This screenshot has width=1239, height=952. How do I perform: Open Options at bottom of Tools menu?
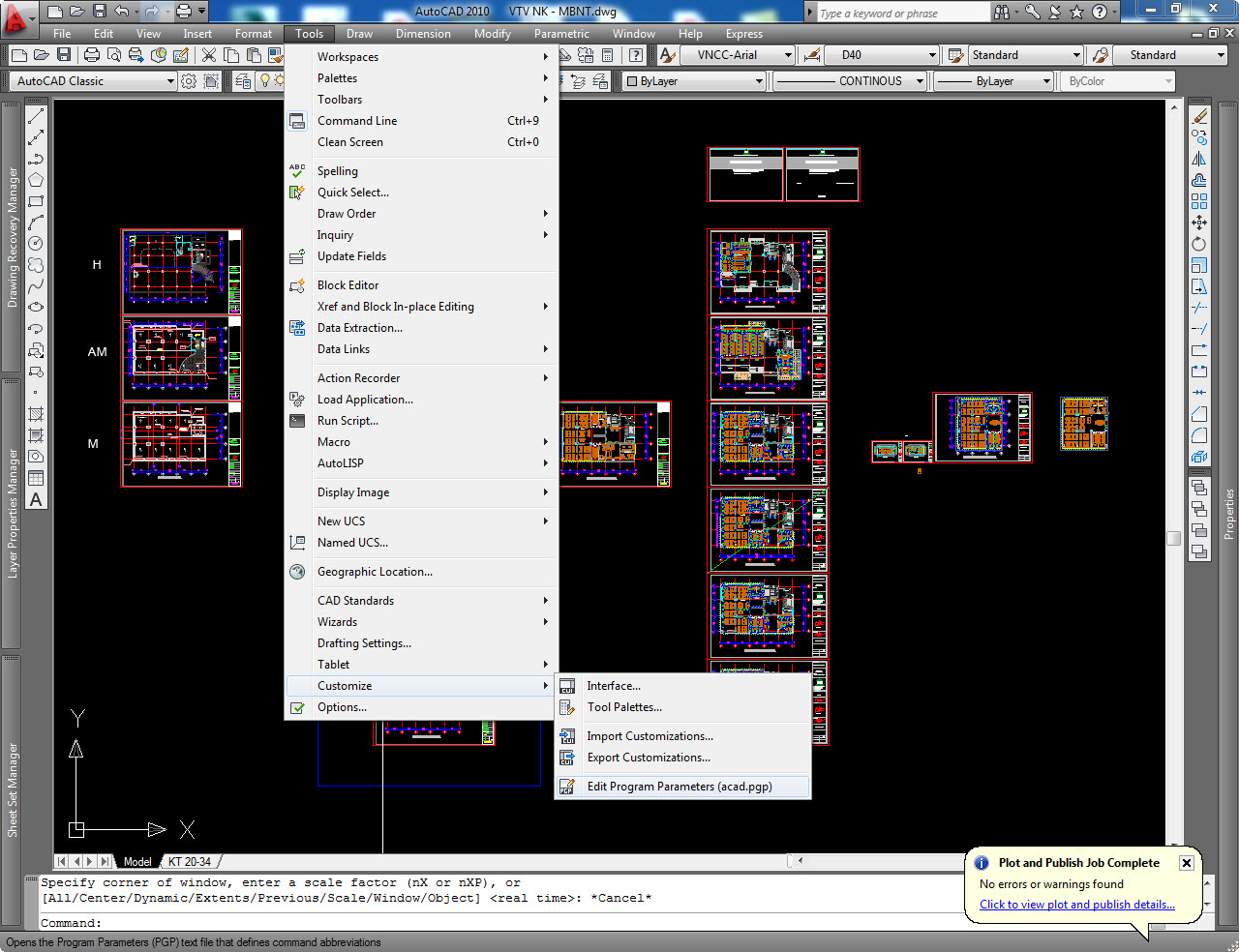[x=422, y=707]
